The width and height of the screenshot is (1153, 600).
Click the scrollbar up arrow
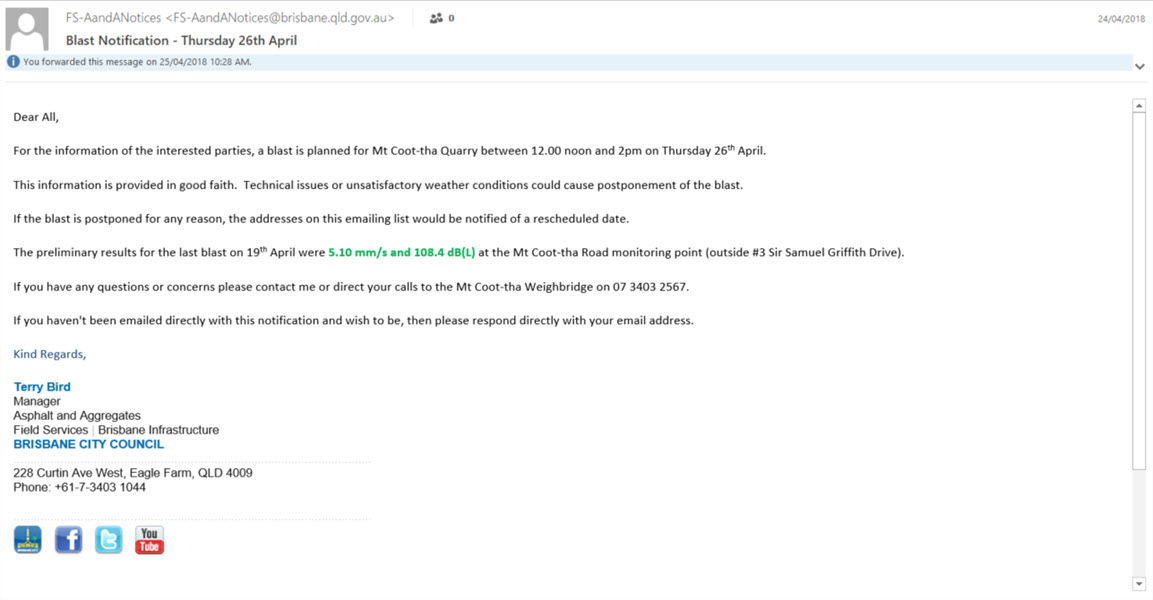click(1139, 106)
